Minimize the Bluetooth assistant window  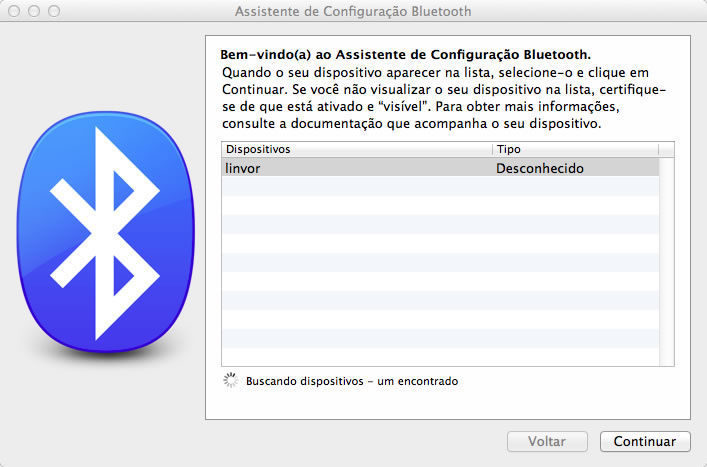(x=34, y=11)
